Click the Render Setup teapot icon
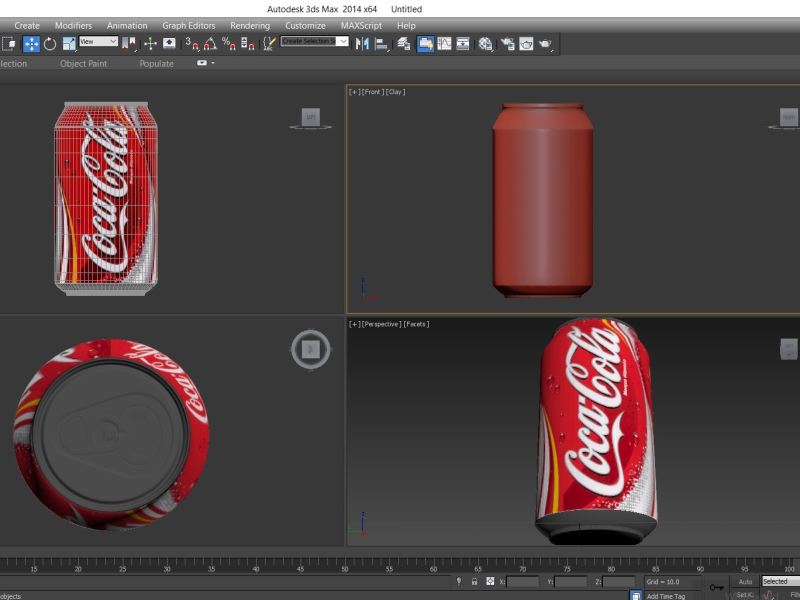The image size is (800, 600). click(x=508, y=43)
